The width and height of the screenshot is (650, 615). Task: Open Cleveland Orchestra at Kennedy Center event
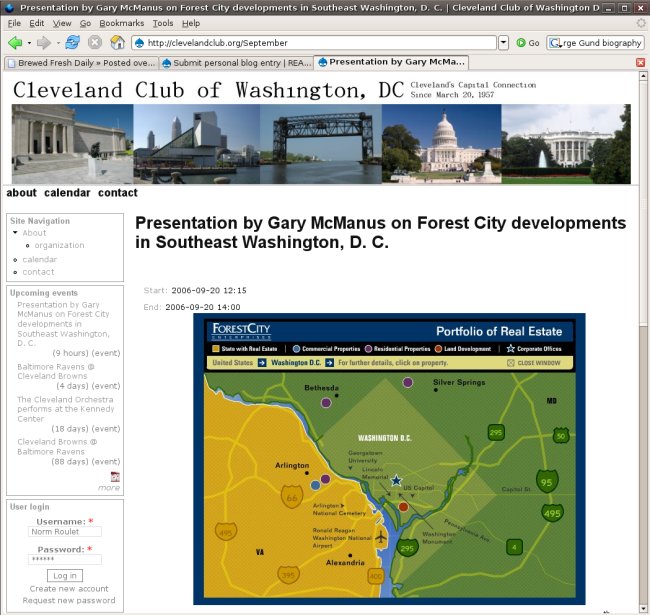pos(65,409)
